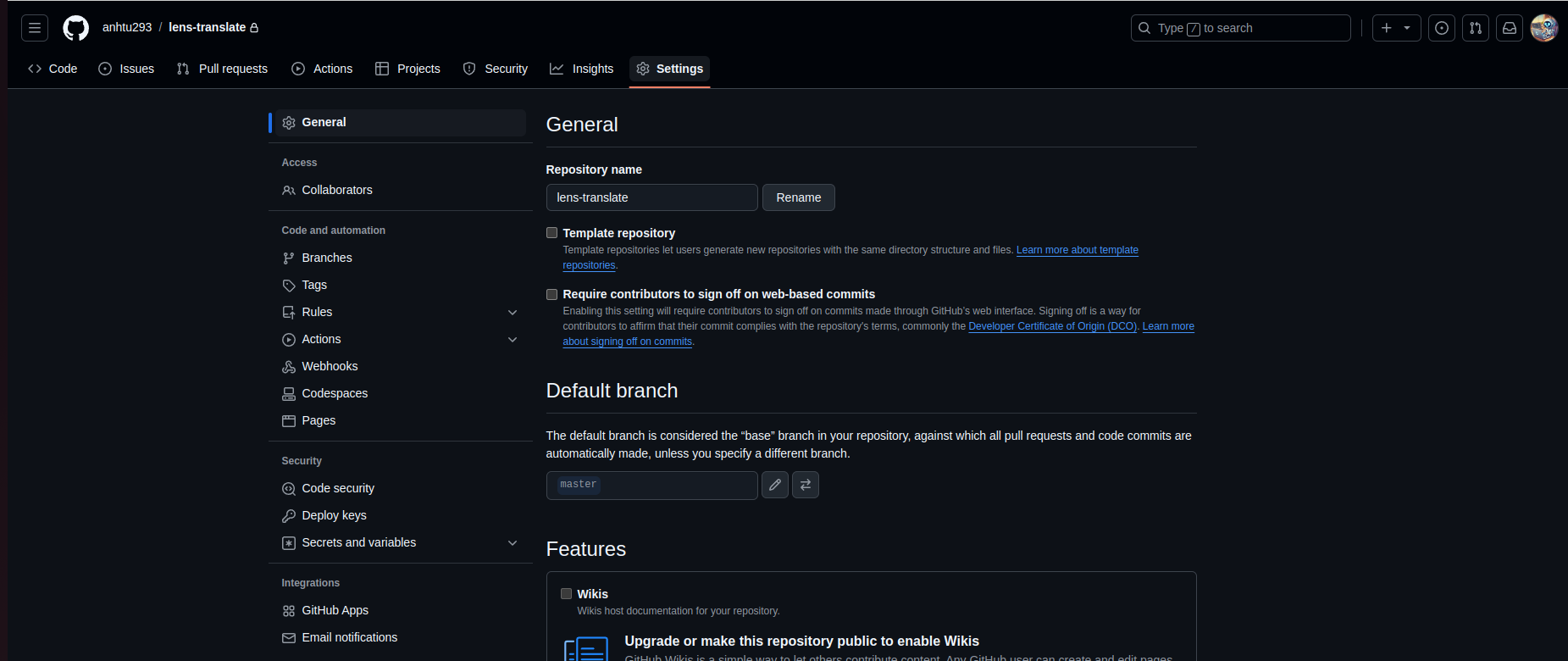
Task: Open Collaborators settings
Action: [401, 191]
